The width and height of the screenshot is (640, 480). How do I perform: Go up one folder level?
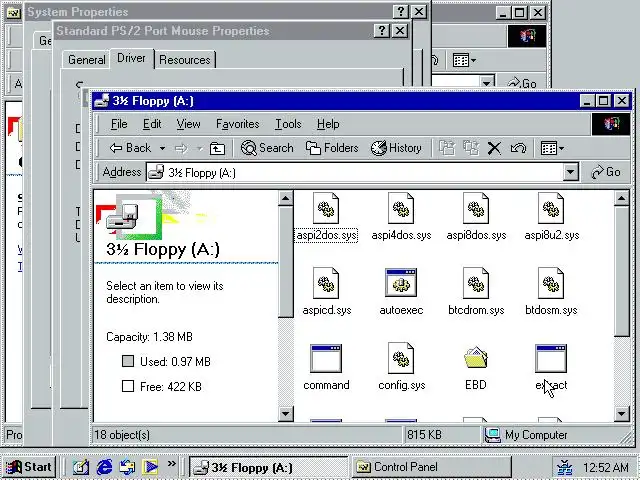217,148
